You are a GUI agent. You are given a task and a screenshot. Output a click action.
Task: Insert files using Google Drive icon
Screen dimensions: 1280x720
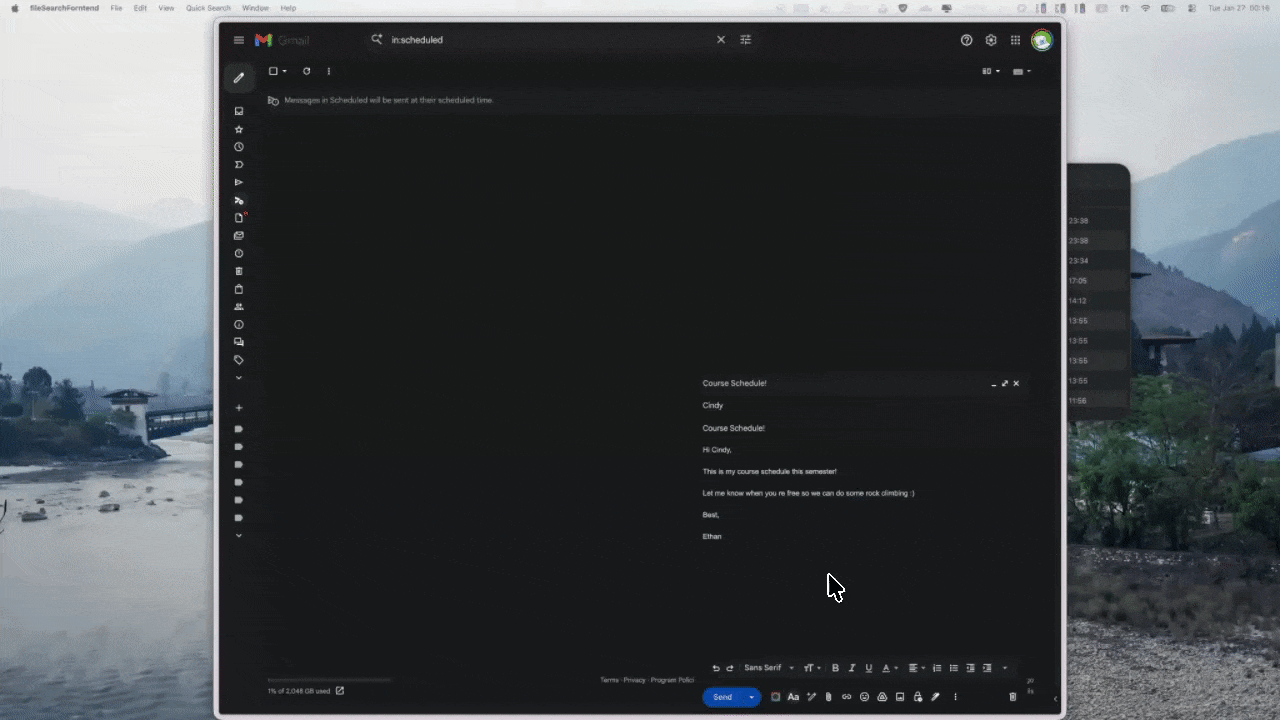882,697
